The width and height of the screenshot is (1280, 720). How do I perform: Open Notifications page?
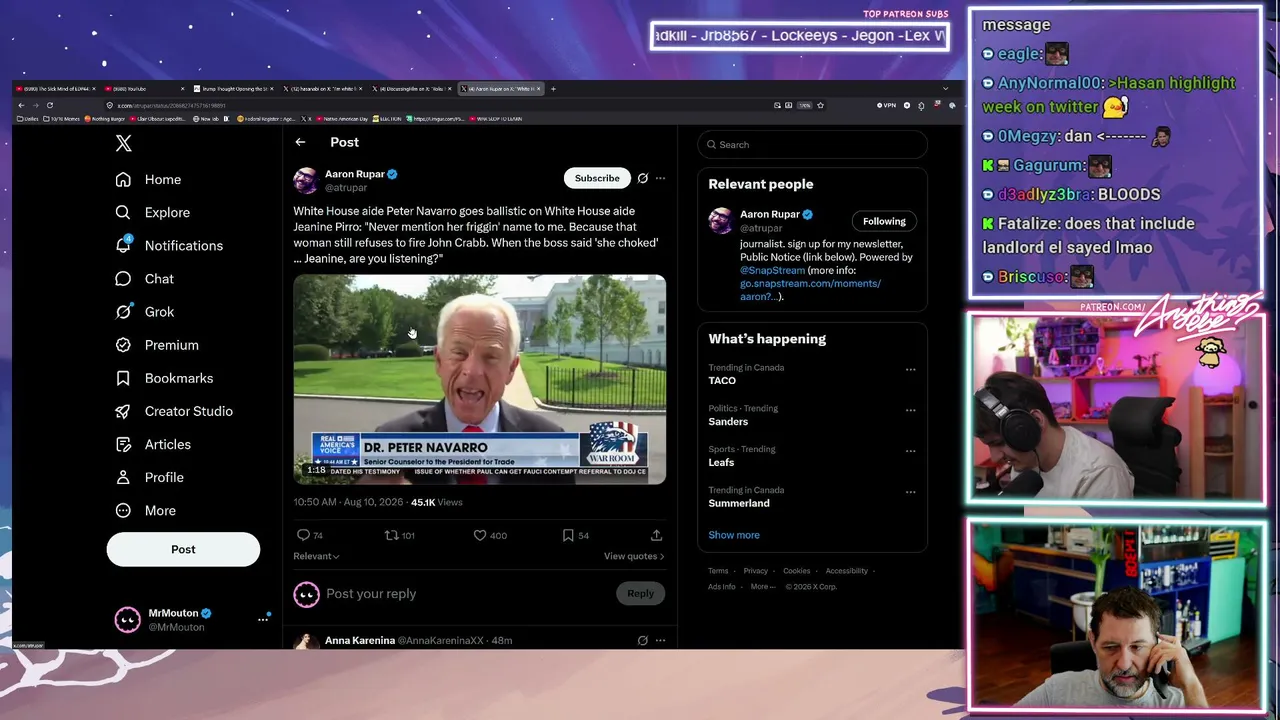(x=169, y=246)
